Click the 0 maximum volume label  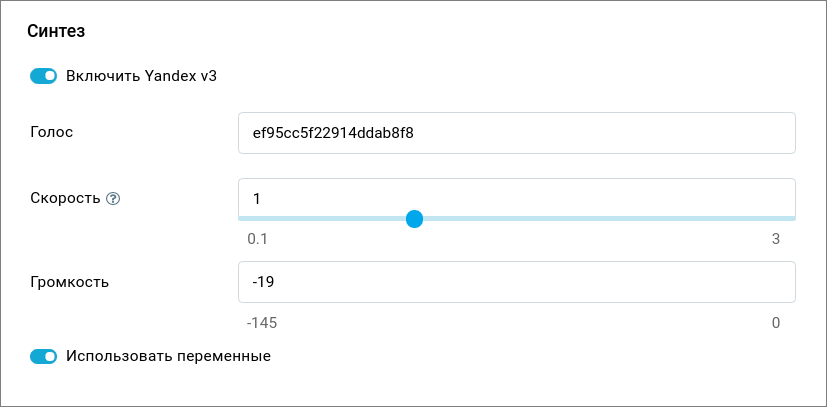pyautogui.click(x=775, y=323)
